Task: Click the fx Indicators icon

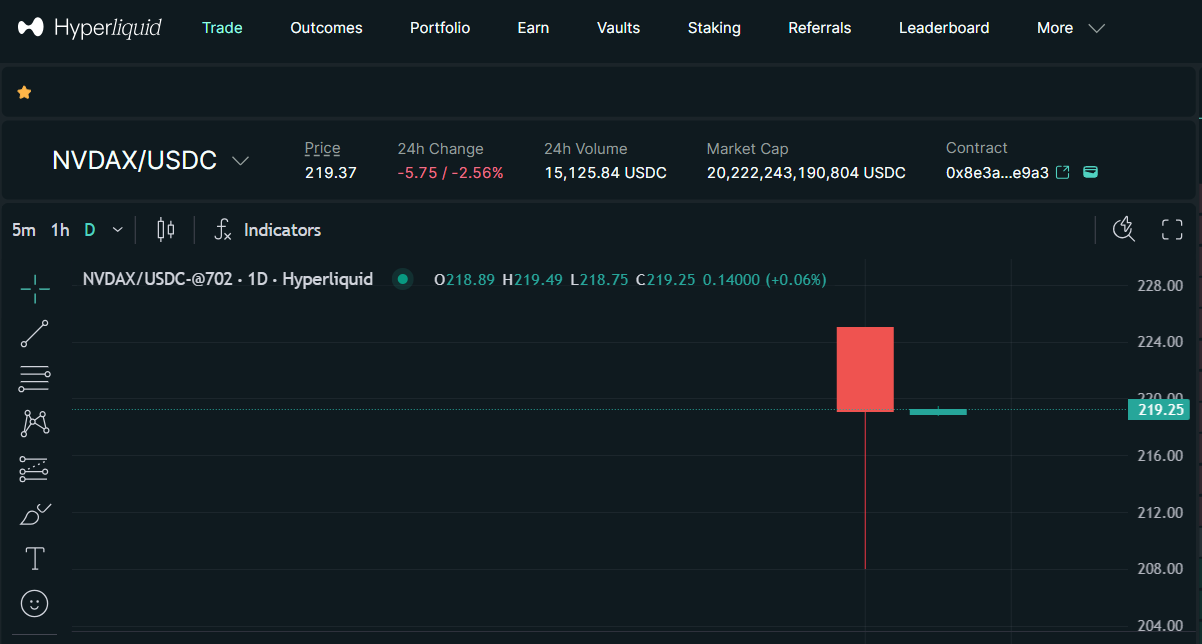Action: tap(223, 230)
